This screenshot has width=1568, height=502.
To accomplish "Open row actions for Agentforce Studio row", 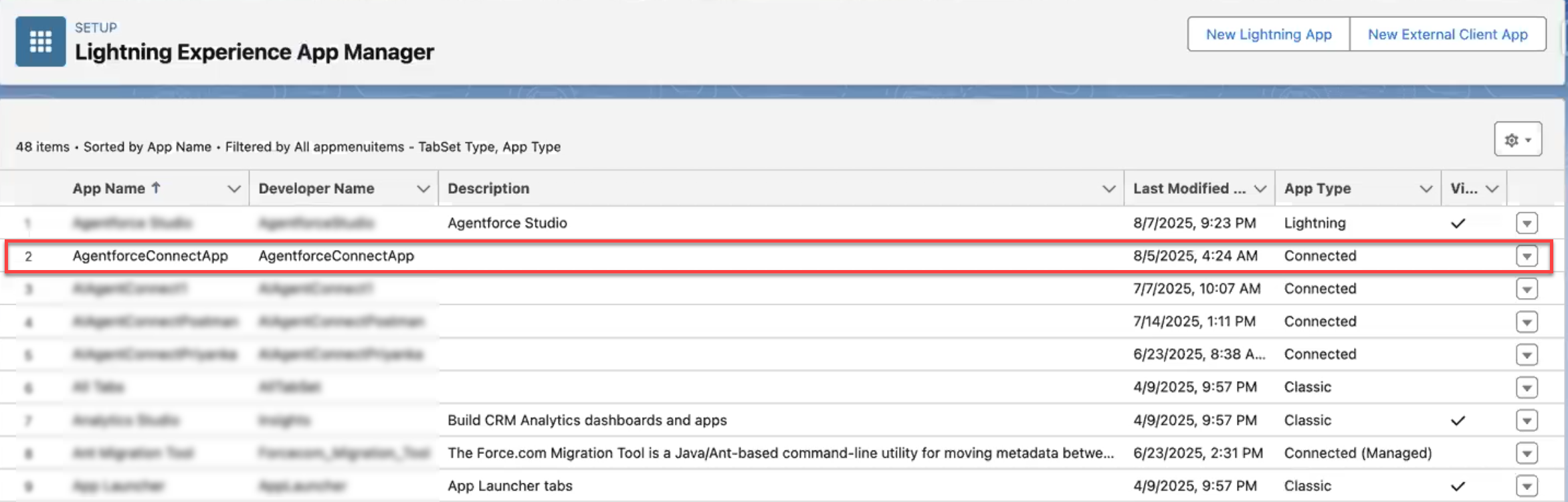I will click(1527, 223).
